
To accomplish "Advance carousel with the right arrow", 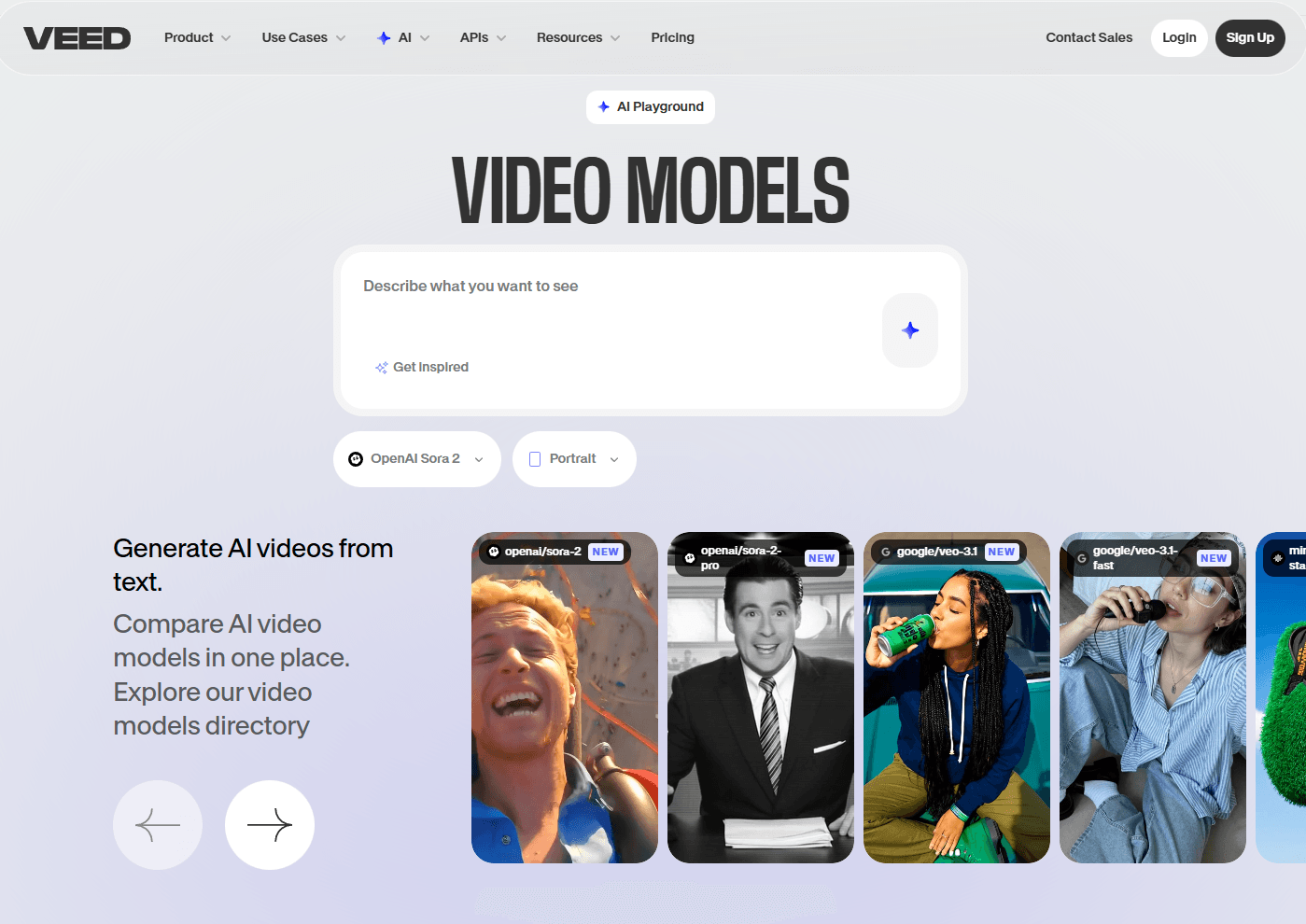I will [270, 825].
